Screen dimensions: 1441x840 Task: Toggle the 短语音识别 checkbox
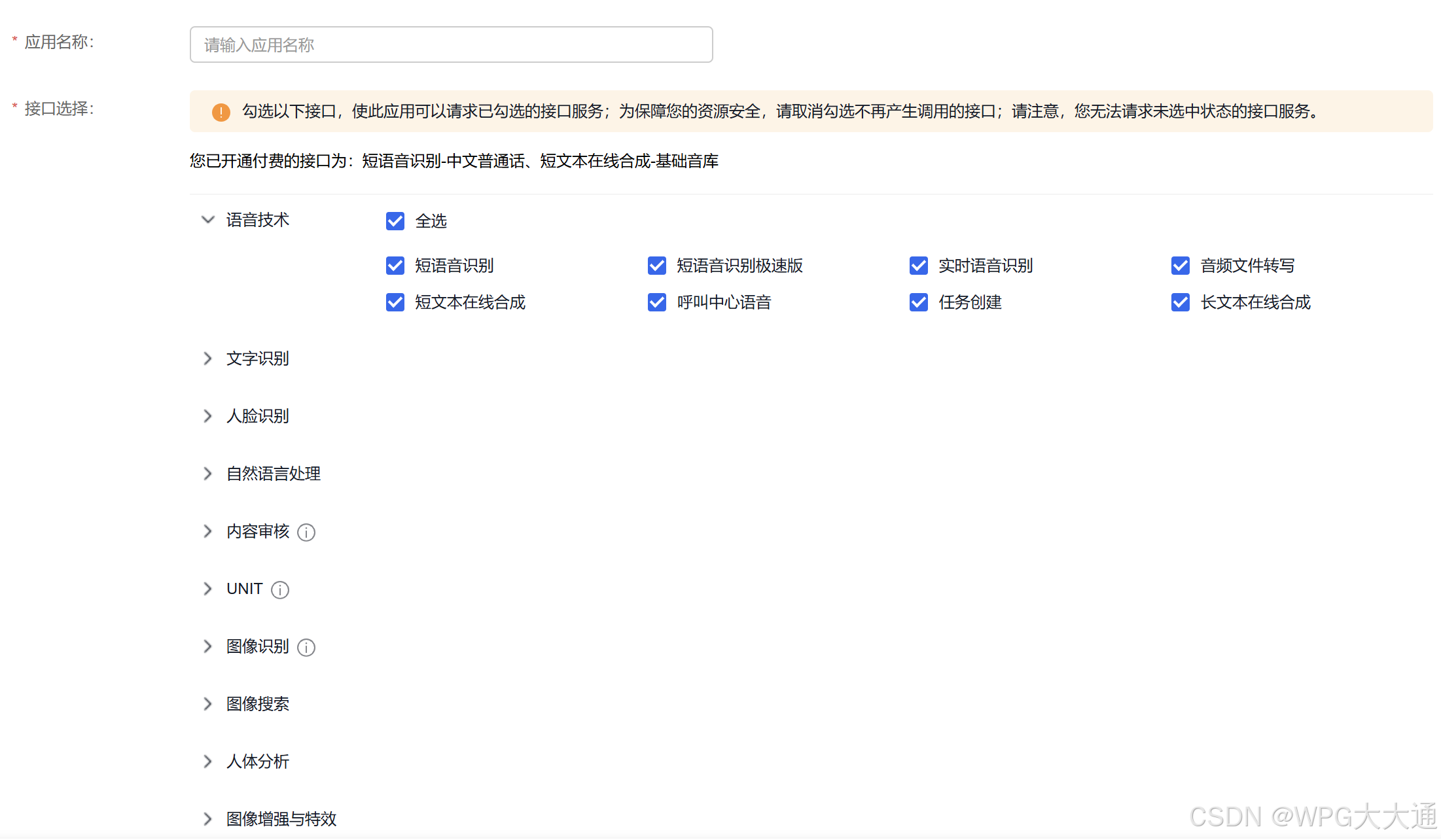point(395,266)
